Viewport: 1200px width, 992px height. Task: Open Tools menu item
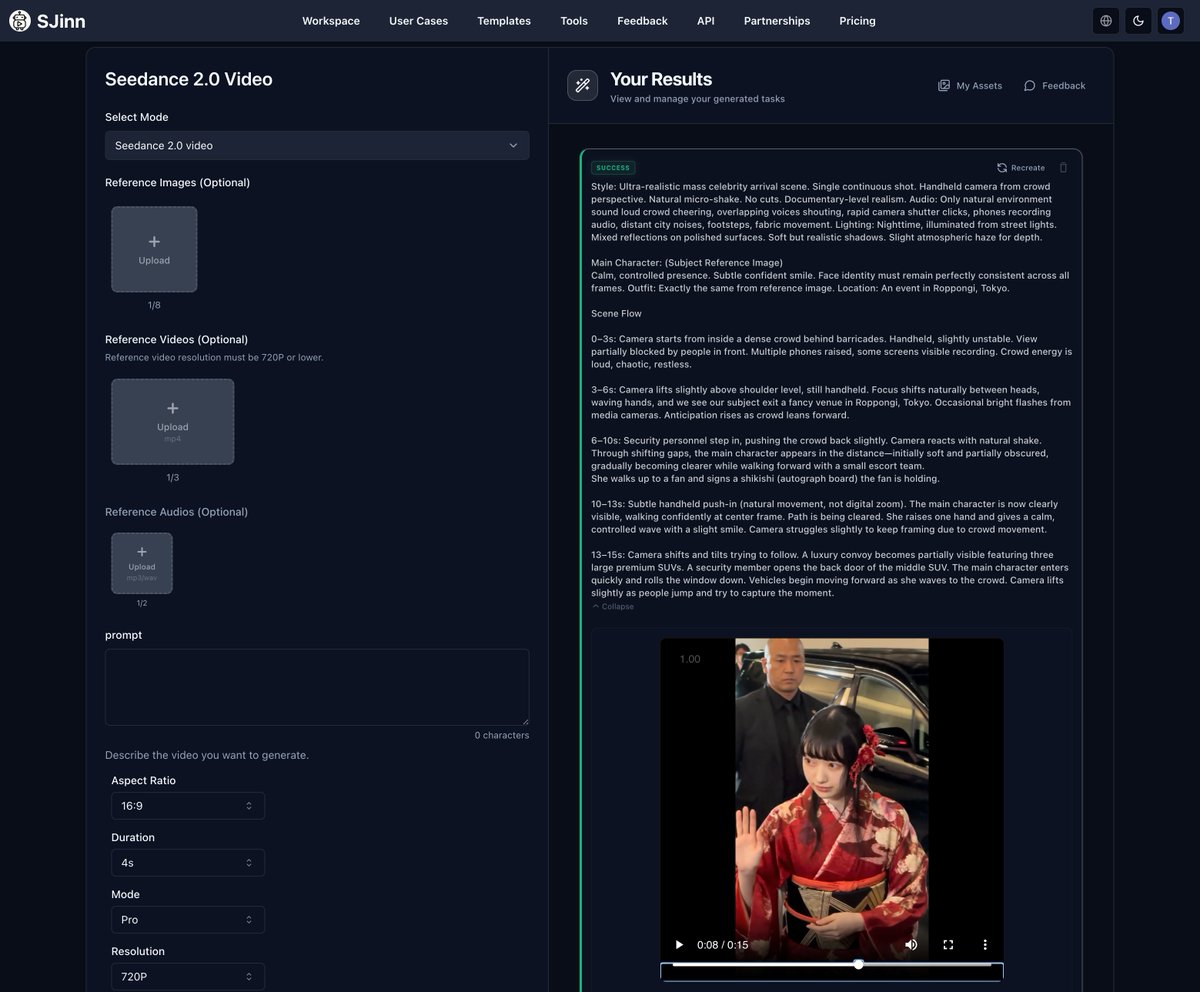tap(574, 21)
